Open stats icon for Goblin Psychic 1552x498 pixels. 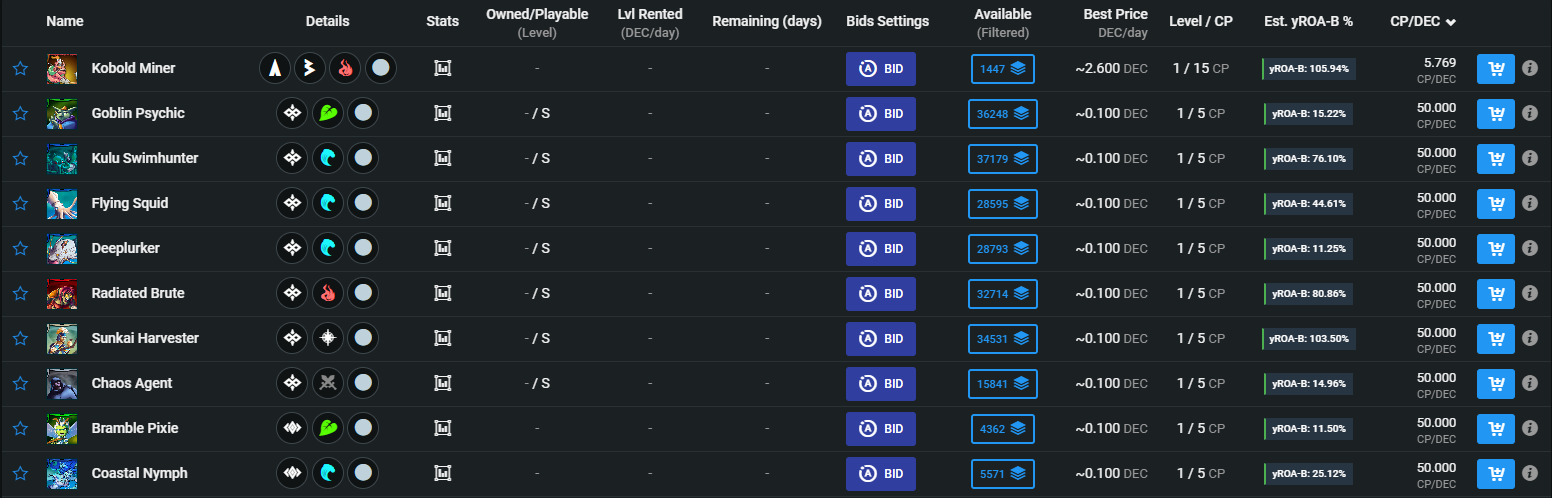[443, 114]
